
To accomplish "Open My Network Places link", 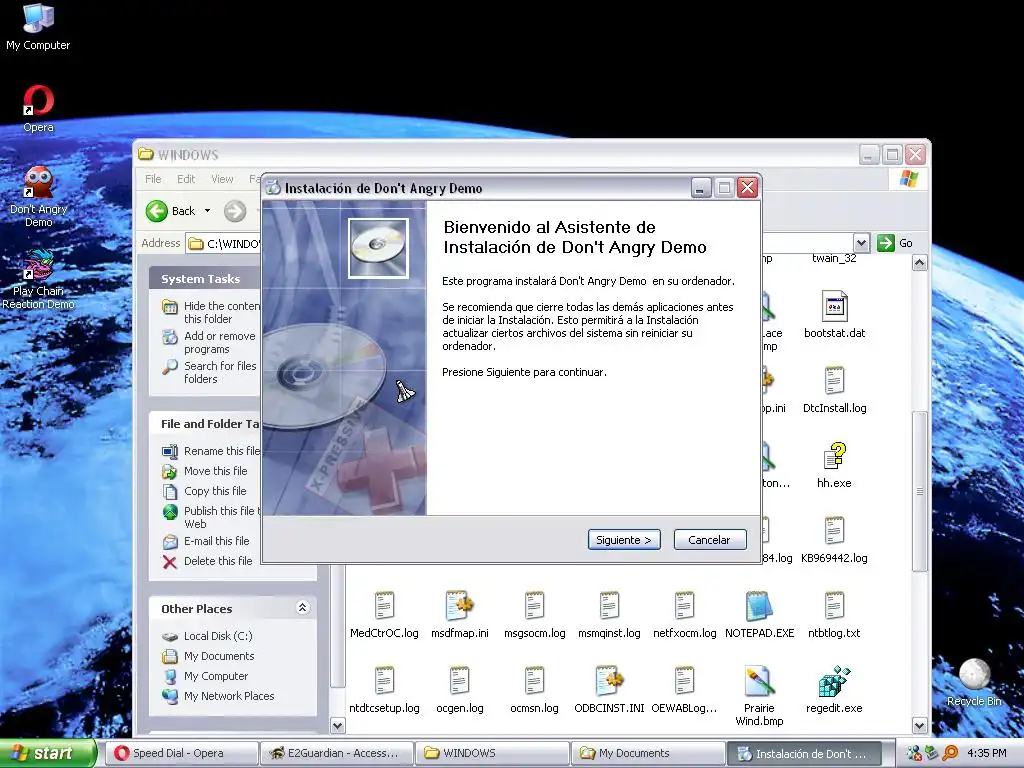I will pyautogui.click(x=219, y=696).
